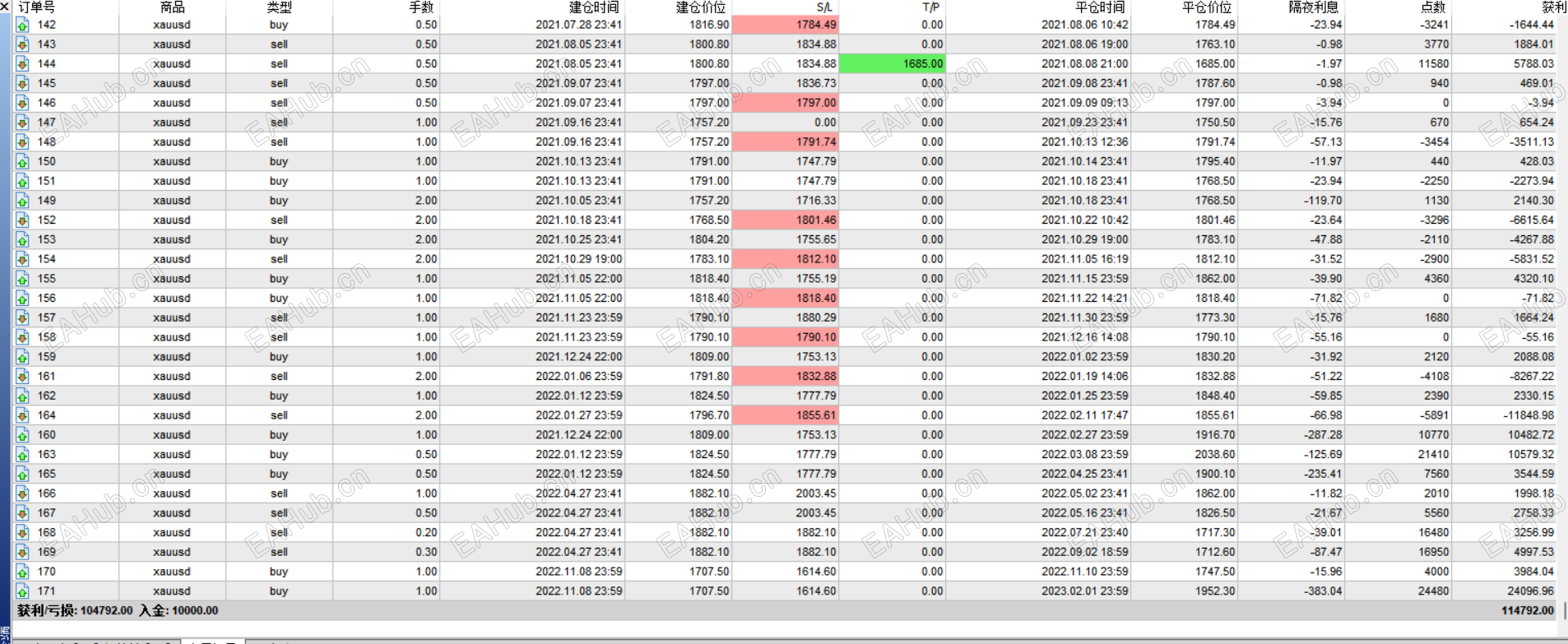Click the S/L column header
Viewport: 1568px width, 644px height.
click(824, 7)
